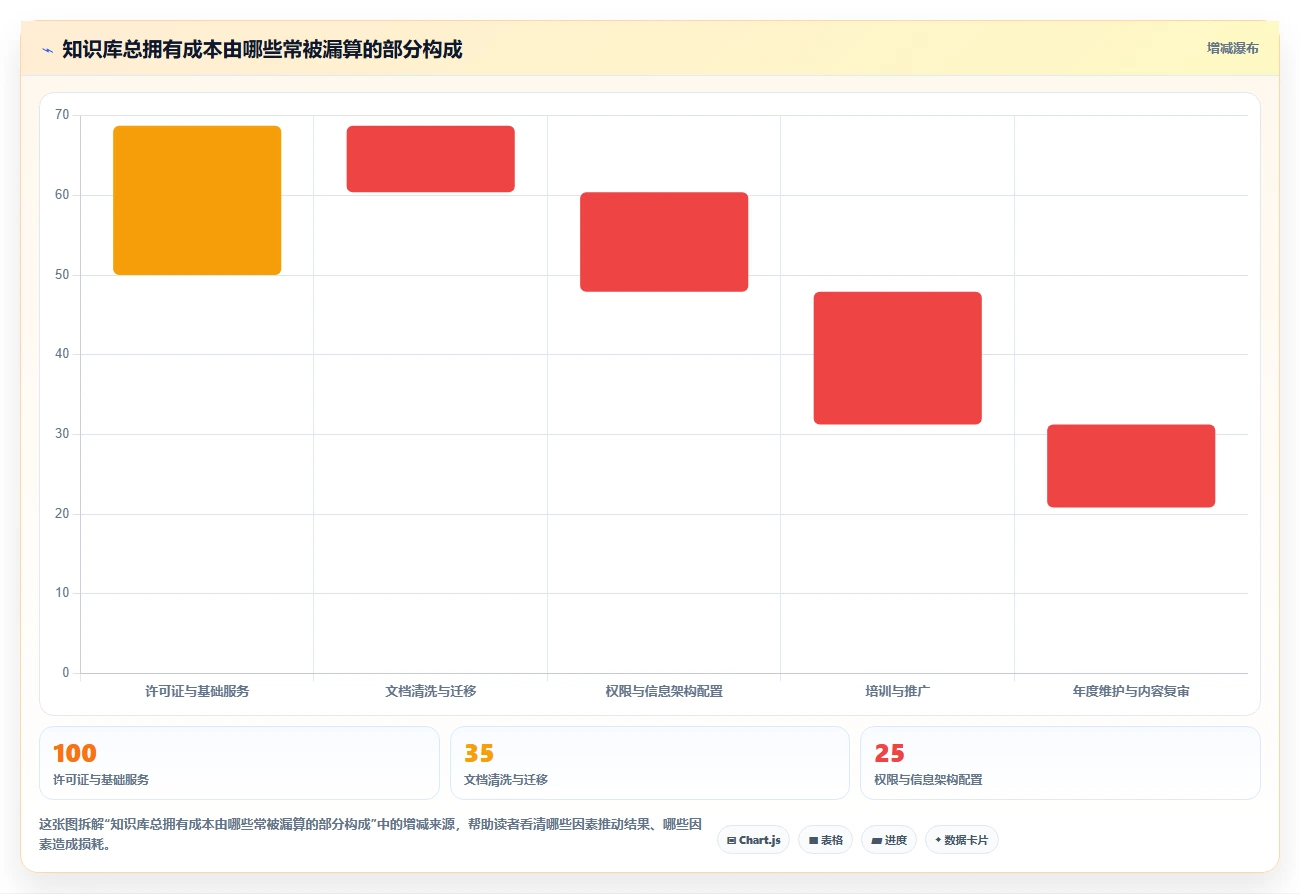Click the y-axis value 0

(x=66, y=673)
